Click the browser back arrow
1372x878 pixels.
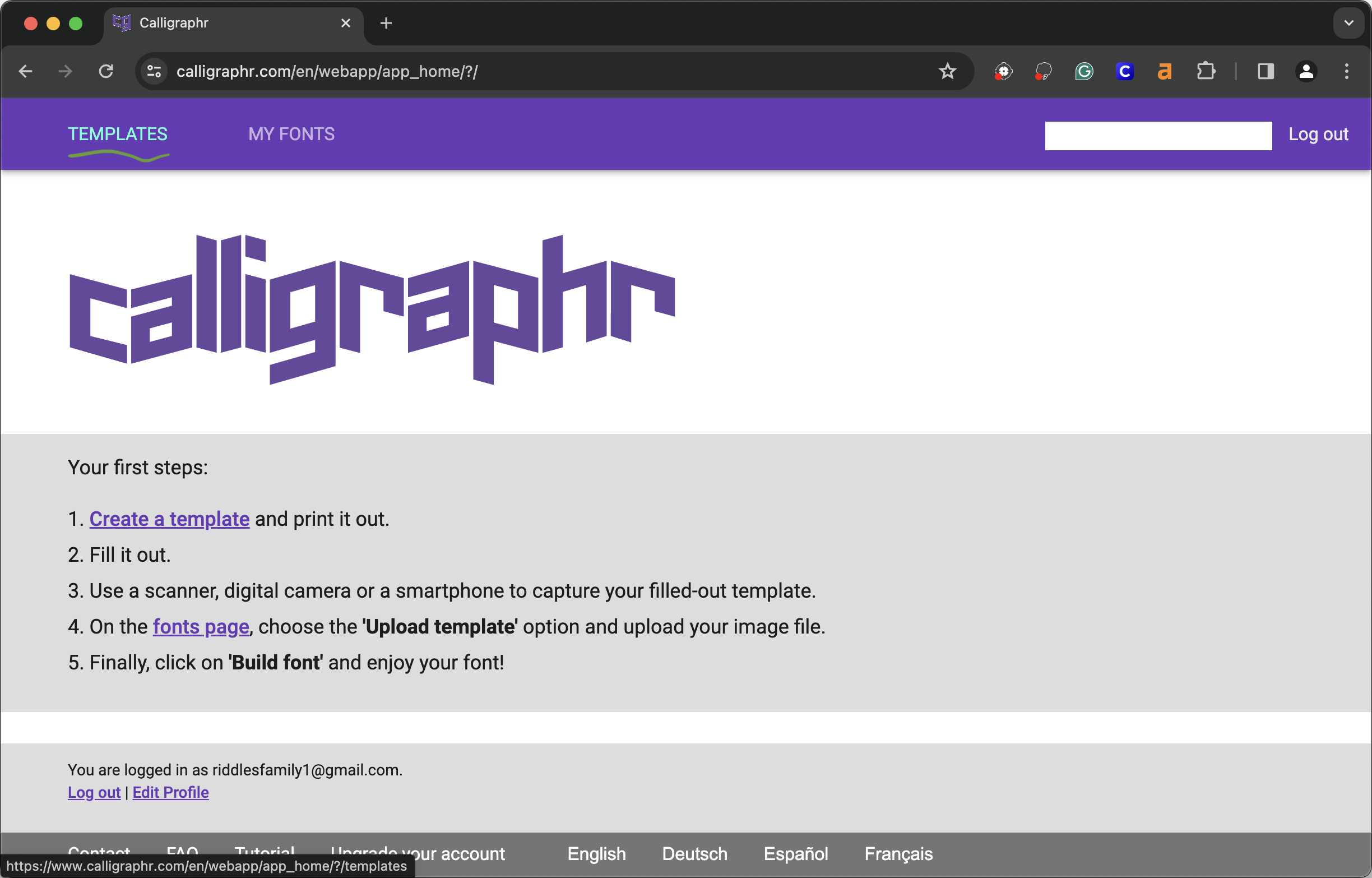click(26, 71)
